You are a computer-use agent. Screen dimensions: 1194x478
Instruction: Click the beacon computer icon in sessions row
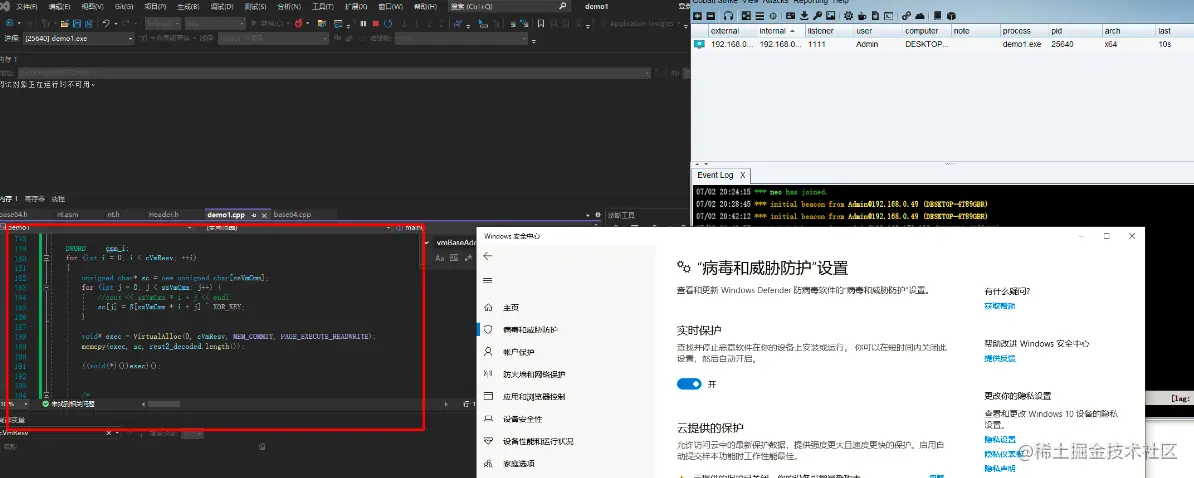tap(699, 44)
